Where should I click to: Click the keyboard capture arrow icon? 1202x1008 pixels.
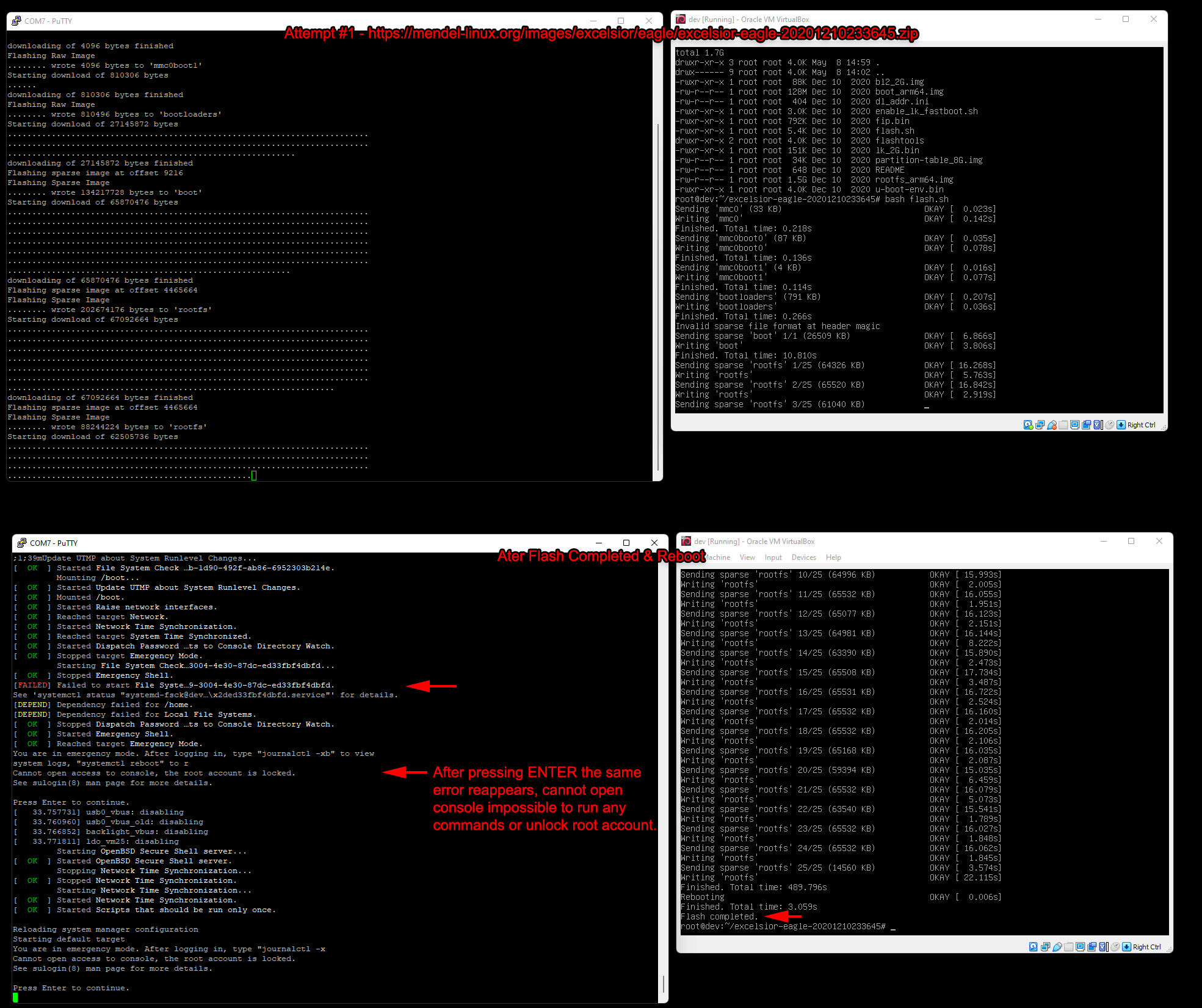[x=1121, y=425]
